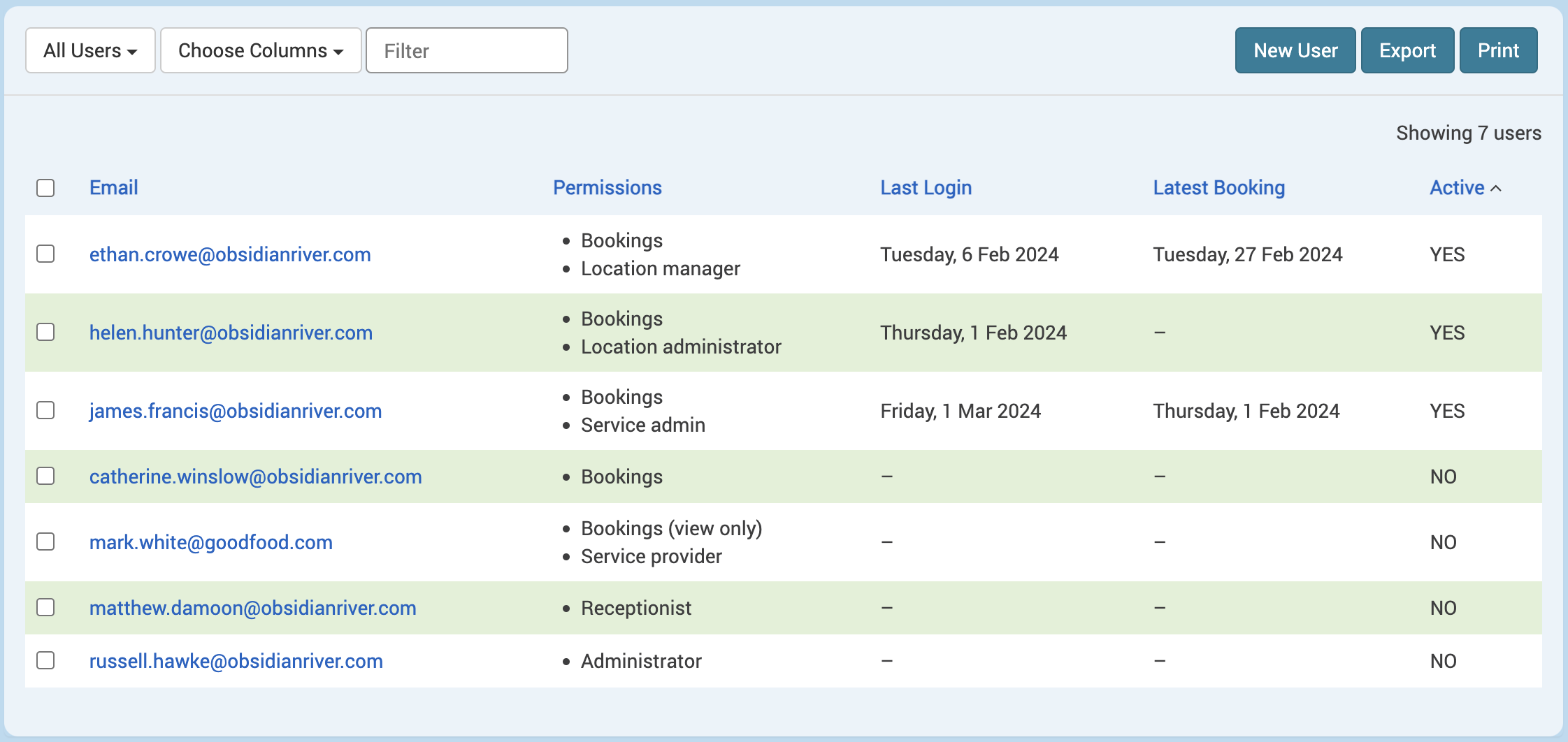Open the Choose Columns dropdown

[261, 50]
